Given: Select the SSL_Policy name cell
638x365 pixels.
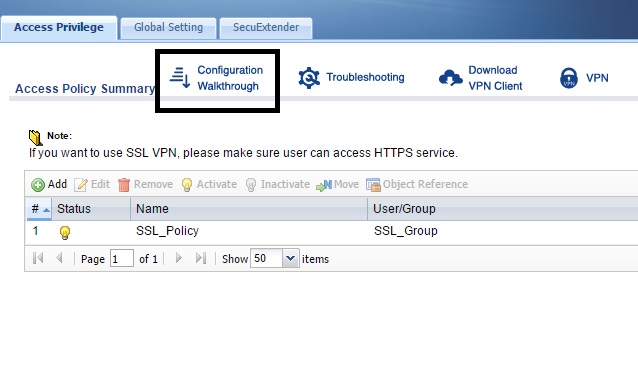Looking at the screenshot, I should click(x=167, y=231).
